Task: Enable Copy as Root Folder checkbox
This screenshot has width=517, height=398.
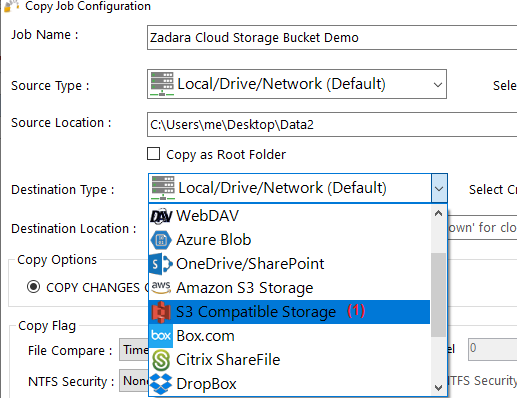Action: tap(153, 154)
